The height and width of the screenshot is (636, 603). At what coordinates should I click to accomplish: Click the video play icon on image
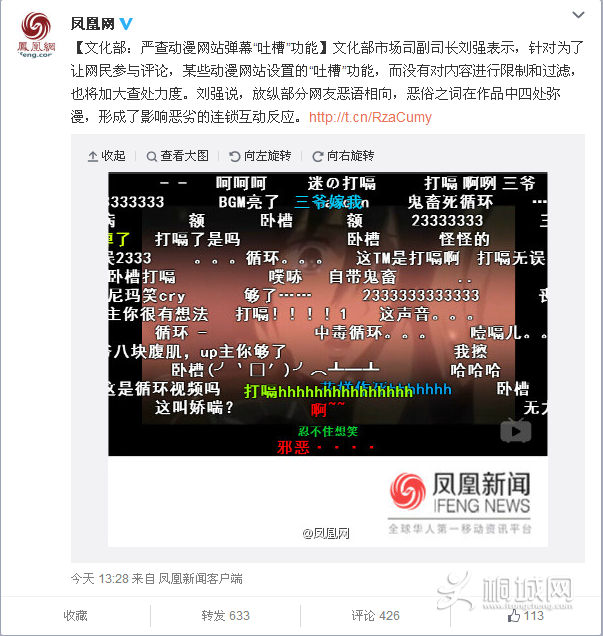516,431
